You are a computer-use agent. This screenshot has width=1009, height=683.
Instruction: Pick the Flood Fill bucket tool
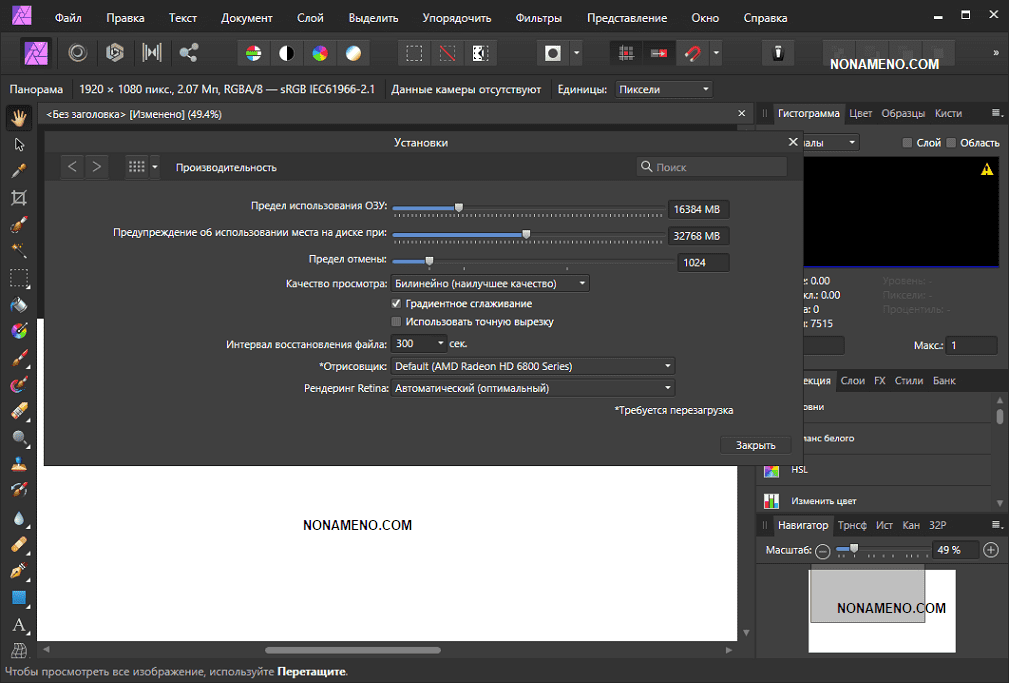pos(19,304)
